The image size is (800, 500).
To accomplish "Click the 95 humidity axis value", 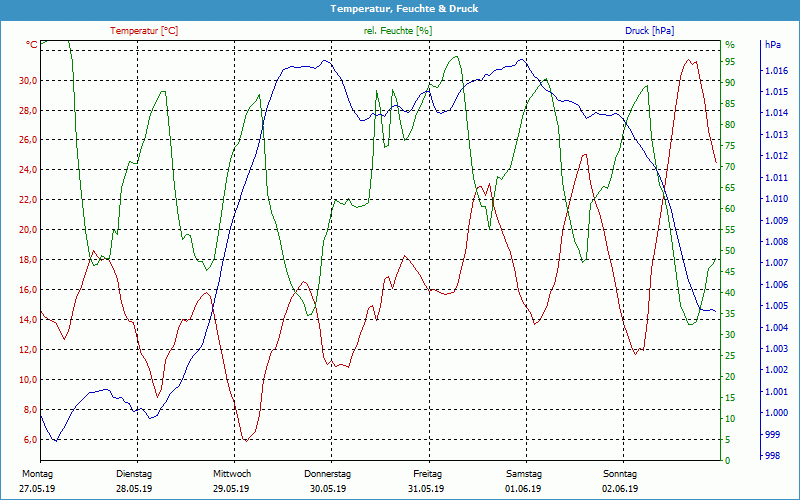I will tap(730, 62).
